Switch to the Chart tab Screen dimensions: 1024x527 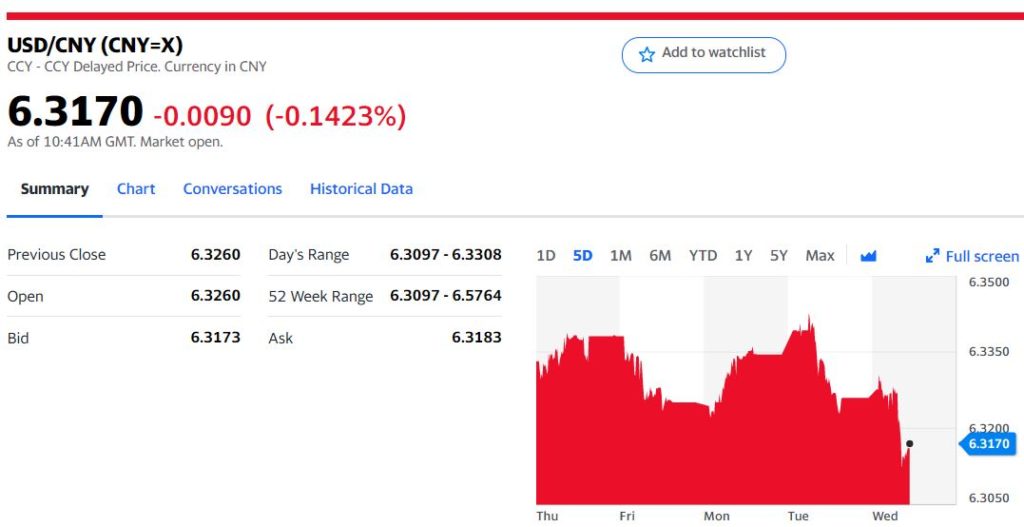(x=136, y=189)
